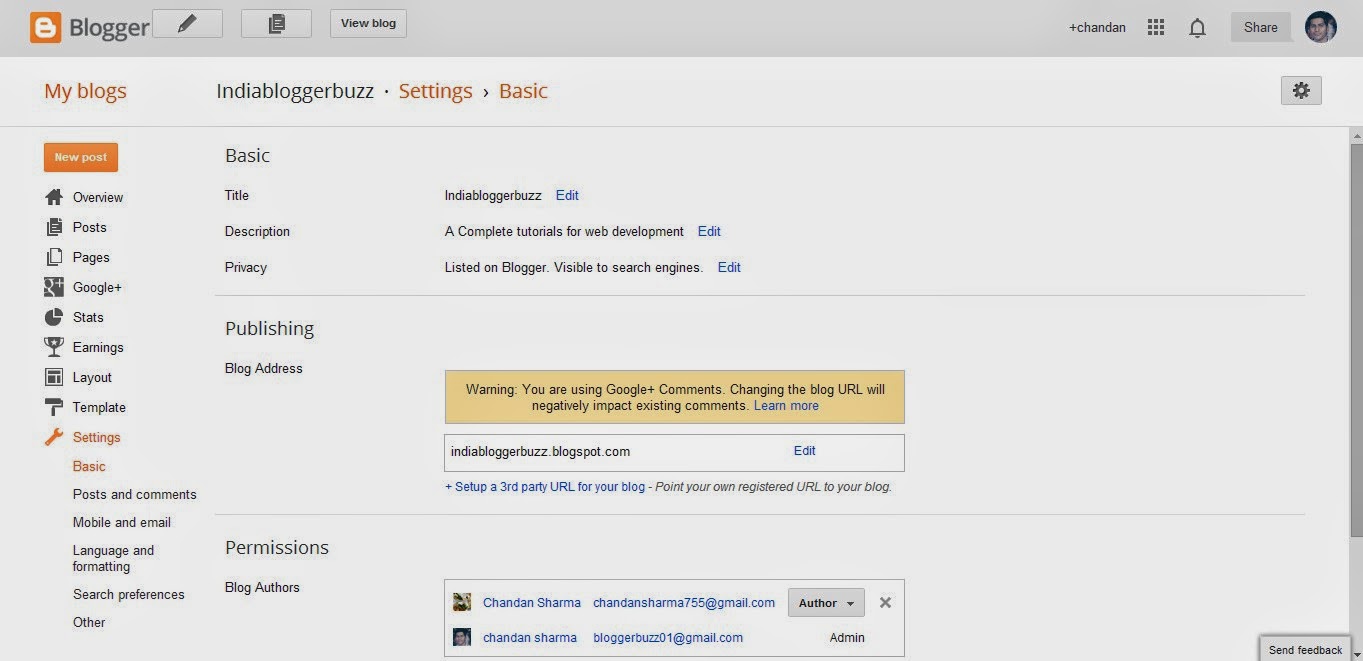Click the Posts sidebar icon
The width and height of the screenshot is (1363, 661).
coord(54,227)
